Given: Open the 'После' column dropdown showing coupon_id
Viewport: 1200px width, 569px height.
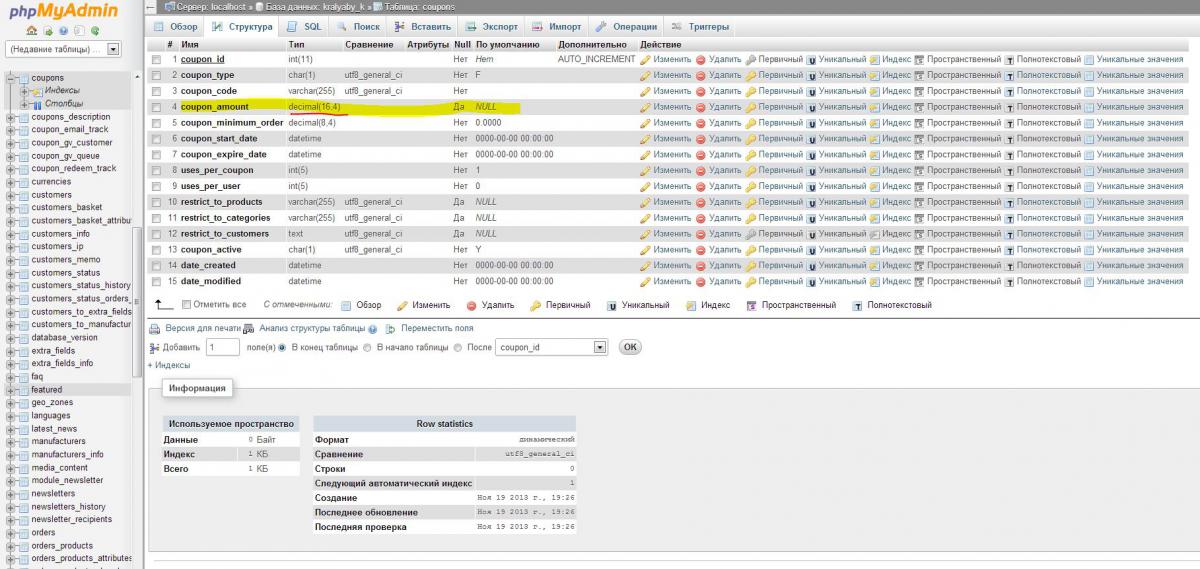Looking at the screenshot, I should [552, 348].
